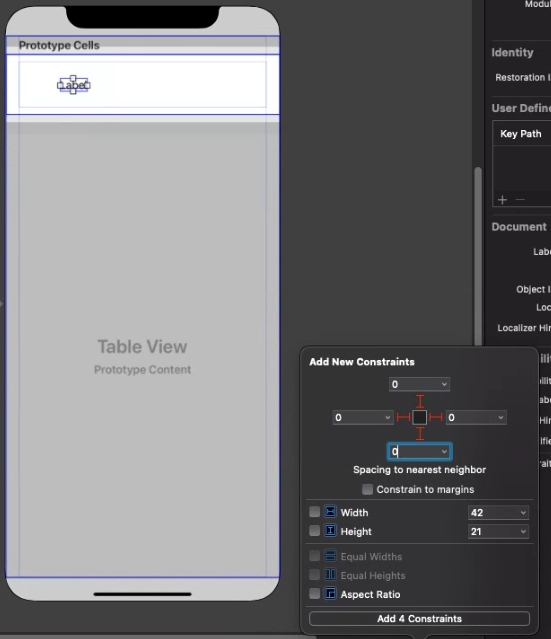Viewport: 551px width, 639px height.
Task: Add a user defined attribute with plus
Action: pos(503,200)
